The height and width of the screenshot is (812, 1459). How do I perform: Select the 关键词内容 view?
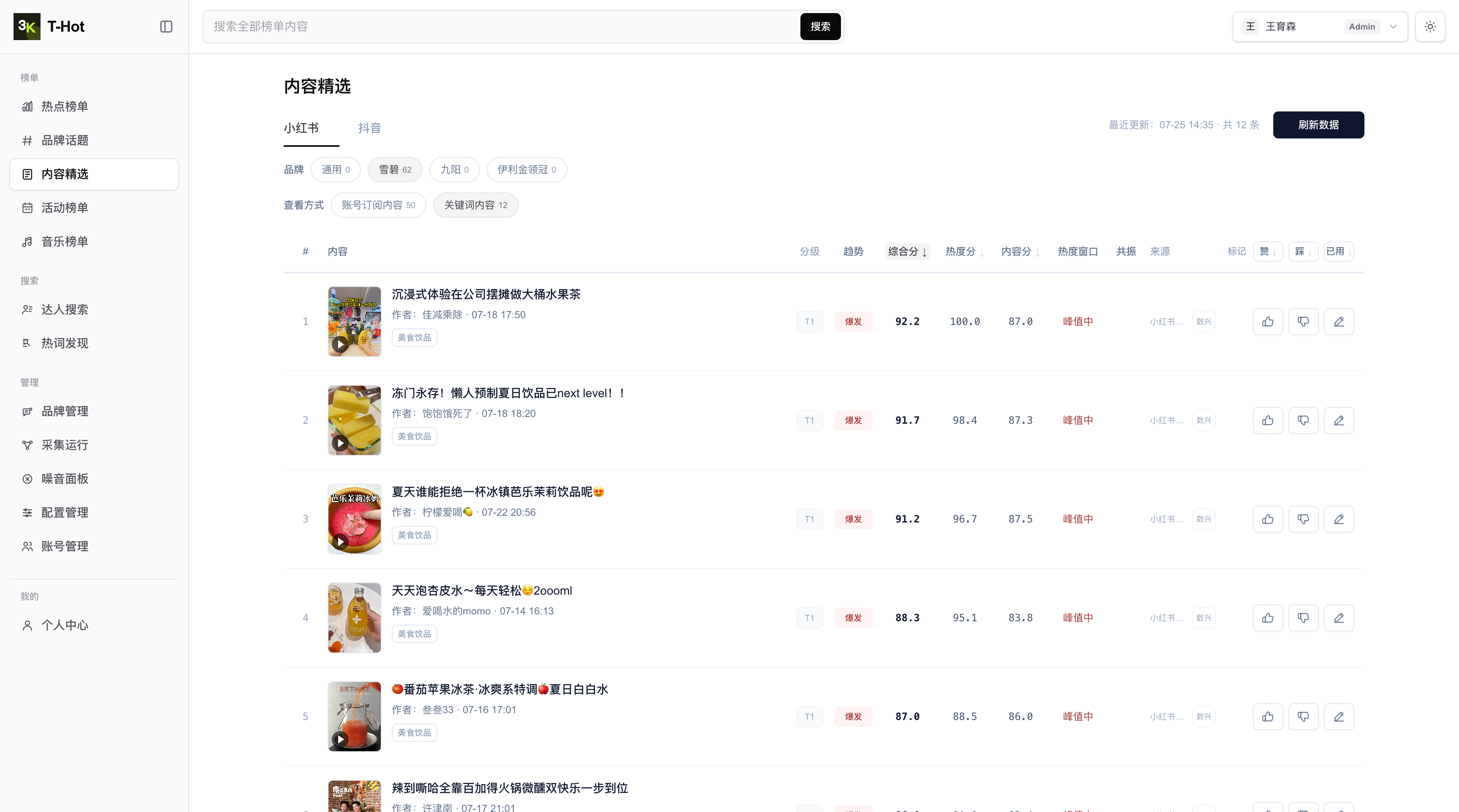476,205
